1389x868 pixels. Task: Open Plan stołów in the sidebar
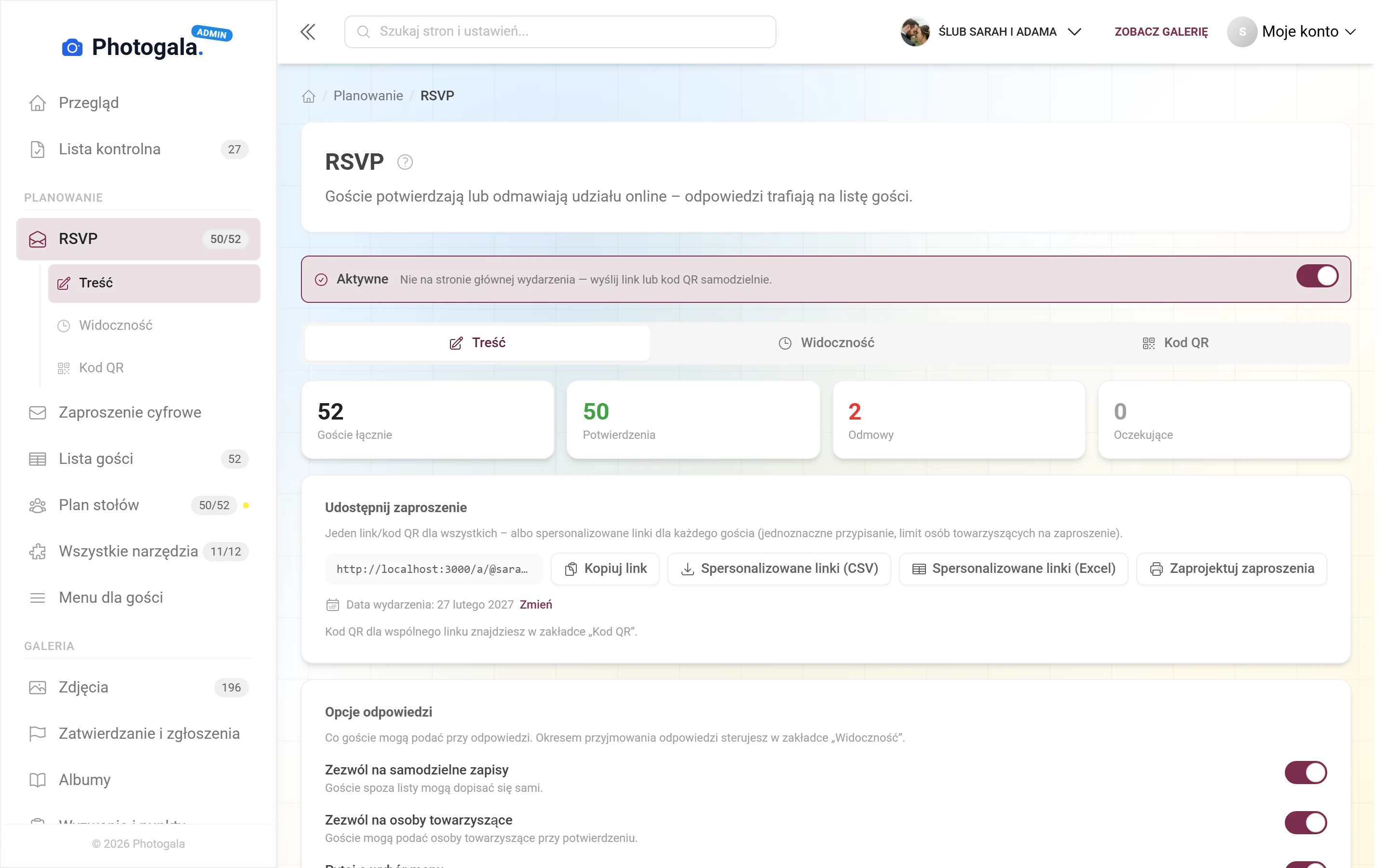click(x=138, y=505)
